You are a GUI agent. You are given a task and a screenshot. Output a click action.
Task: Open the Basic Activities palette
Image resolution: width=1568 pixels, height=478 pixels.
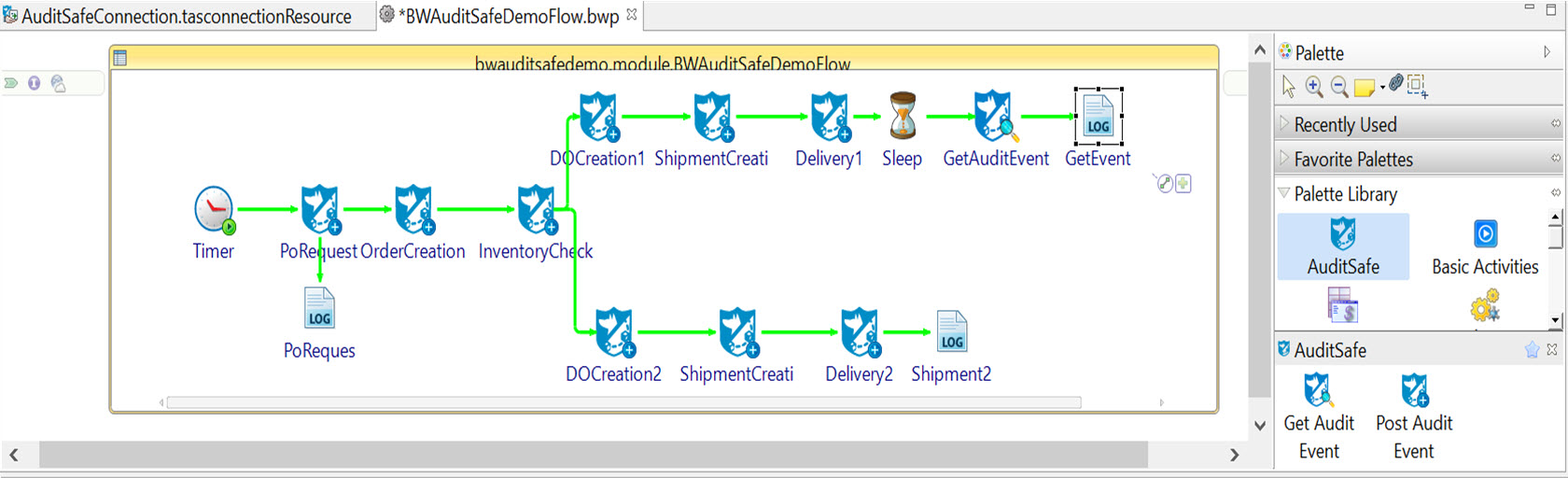pos(1485,247)
